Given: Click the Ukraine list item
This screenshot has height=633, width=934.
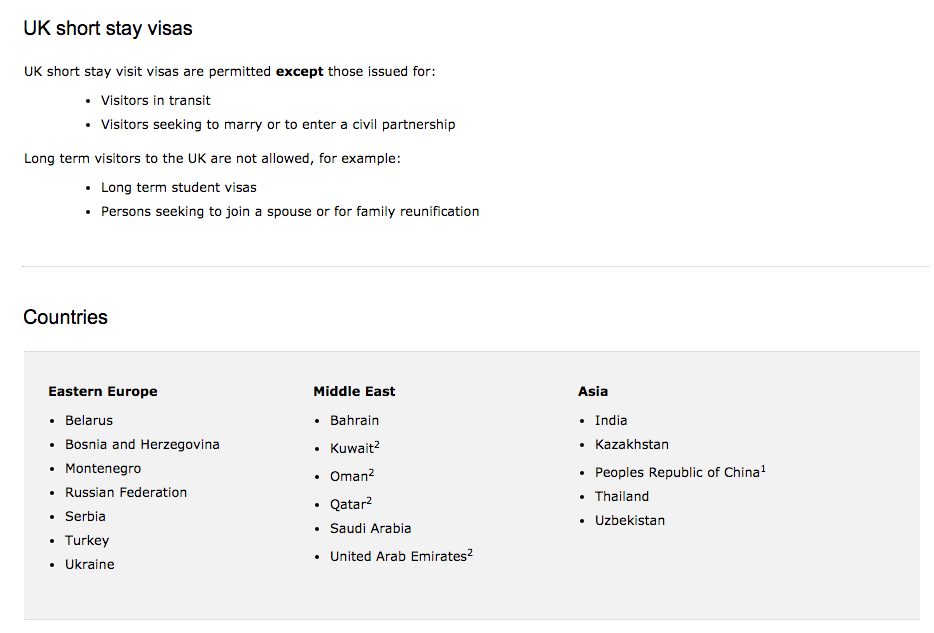Looking at the screenshot, I should [90, 565].
